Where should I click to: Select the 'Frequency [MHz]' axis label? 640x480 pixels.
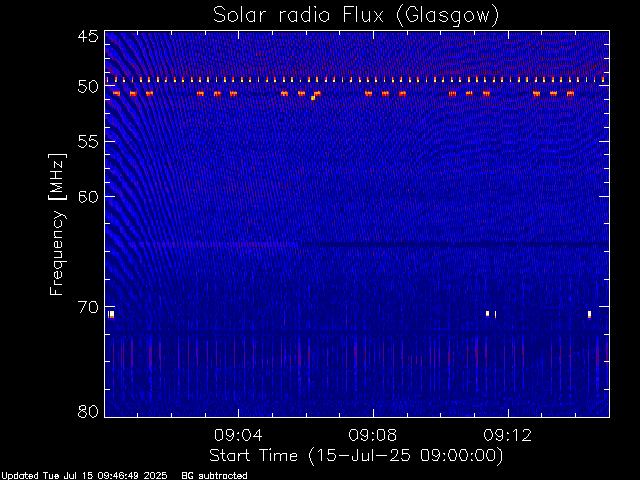click(x=57, y=224)
